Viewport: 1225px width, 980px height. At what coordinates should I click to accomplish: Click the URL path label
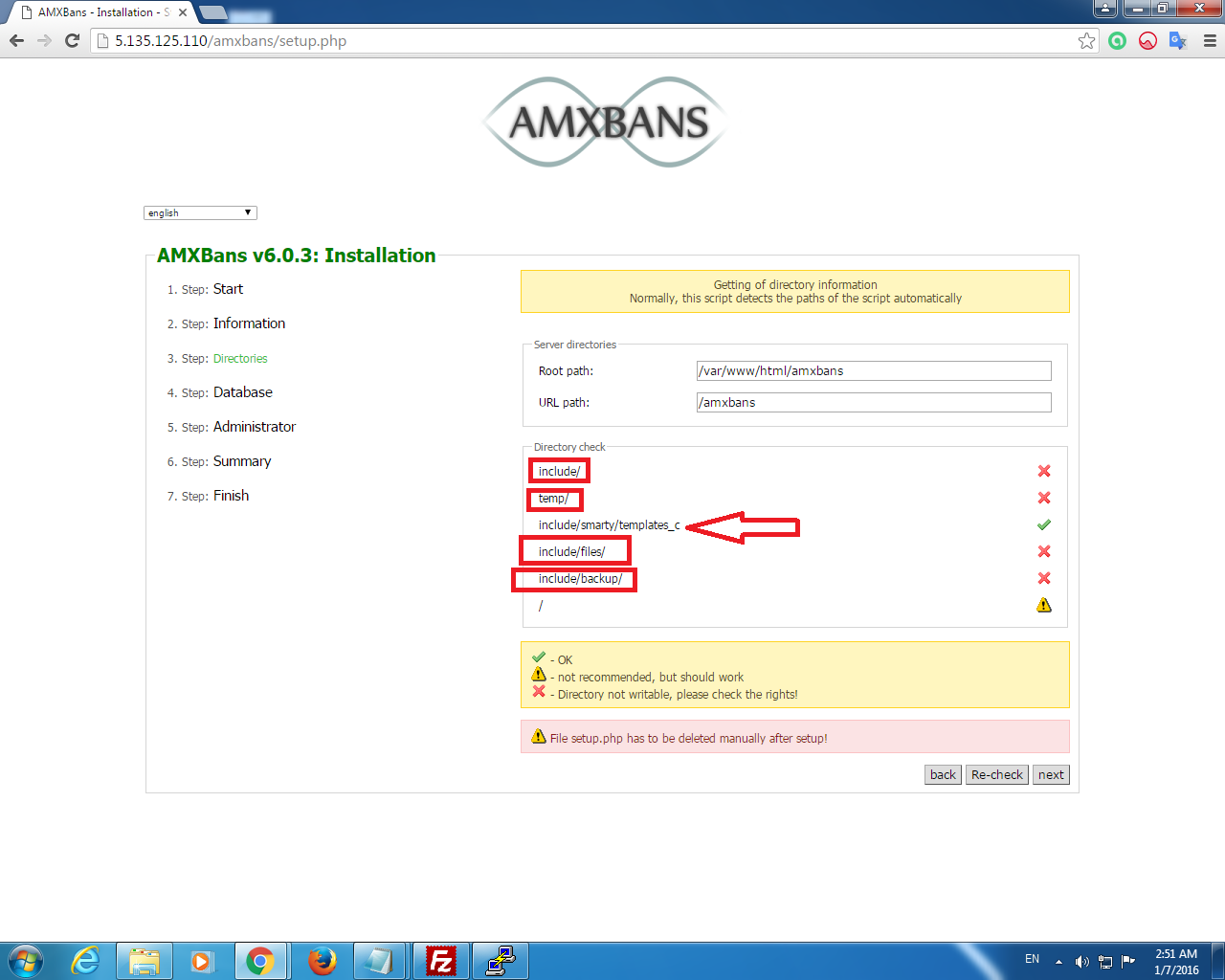pos(564,403)
